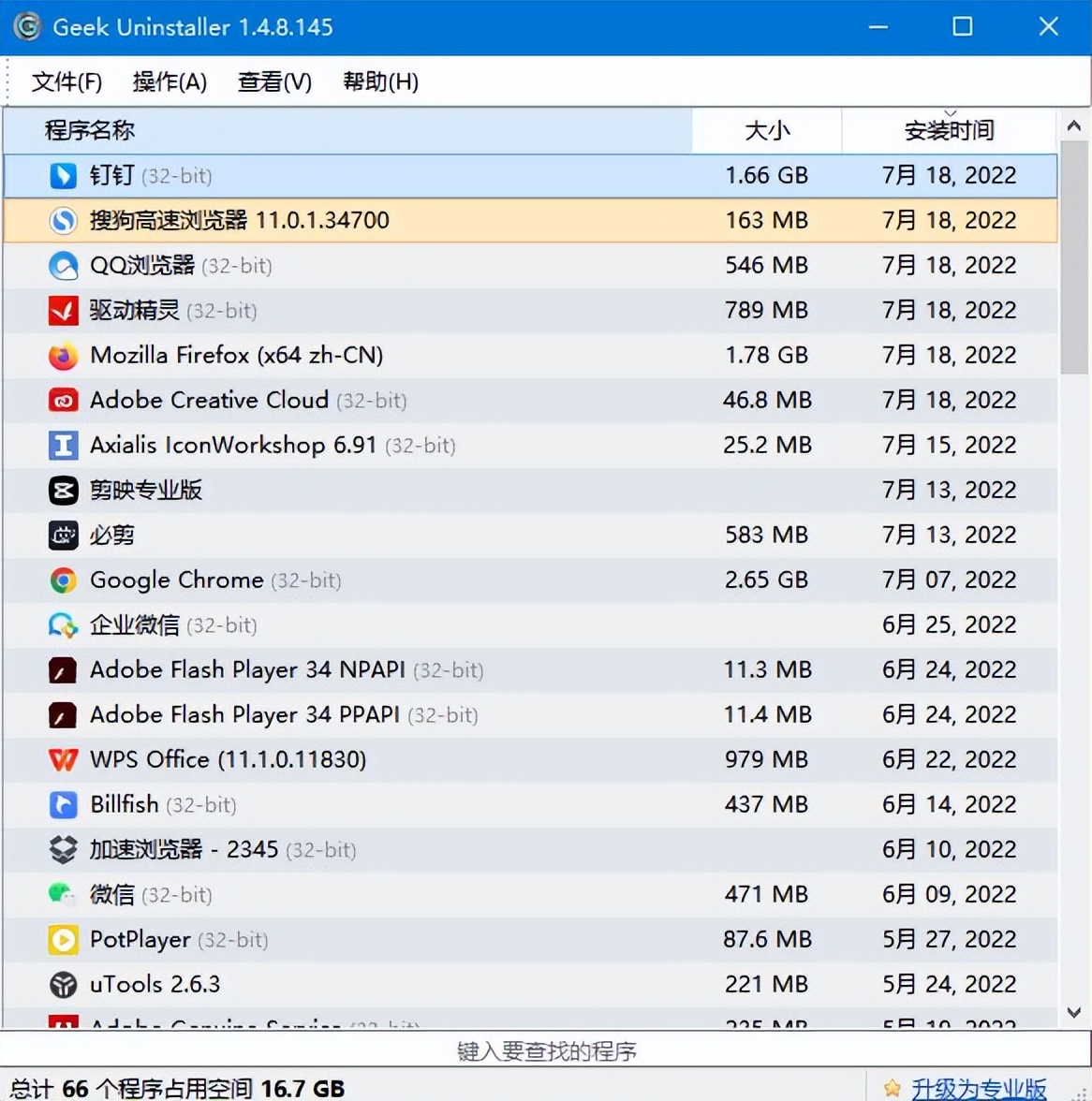Select the 钉钉 (32-bit) row name
1092x1101 pixels.
tap(151, 176)
